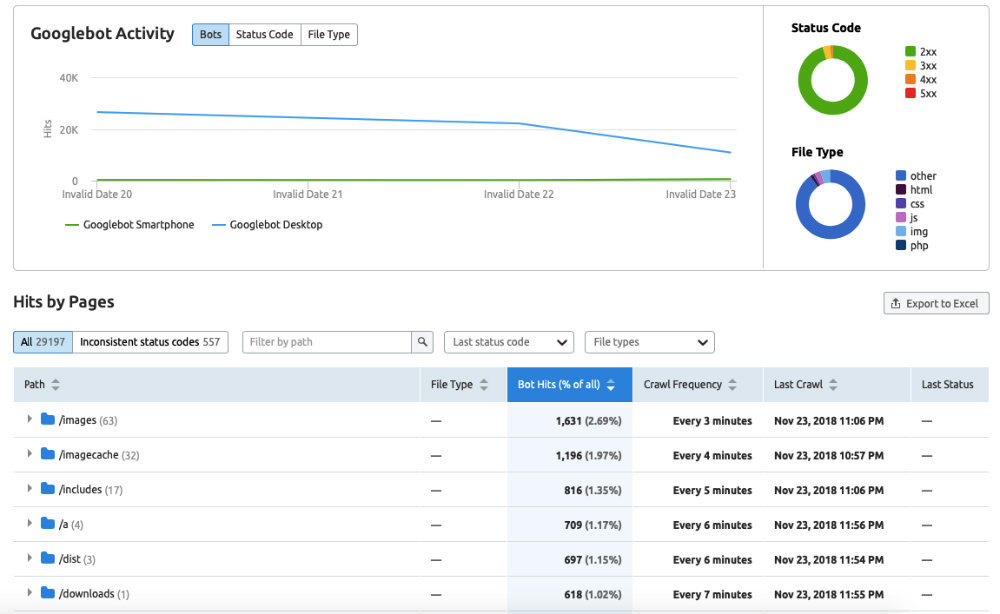The image size is (1000, 614).
Task: Click the 5xx red legend swatch
Action: click(x=910, y=93)
